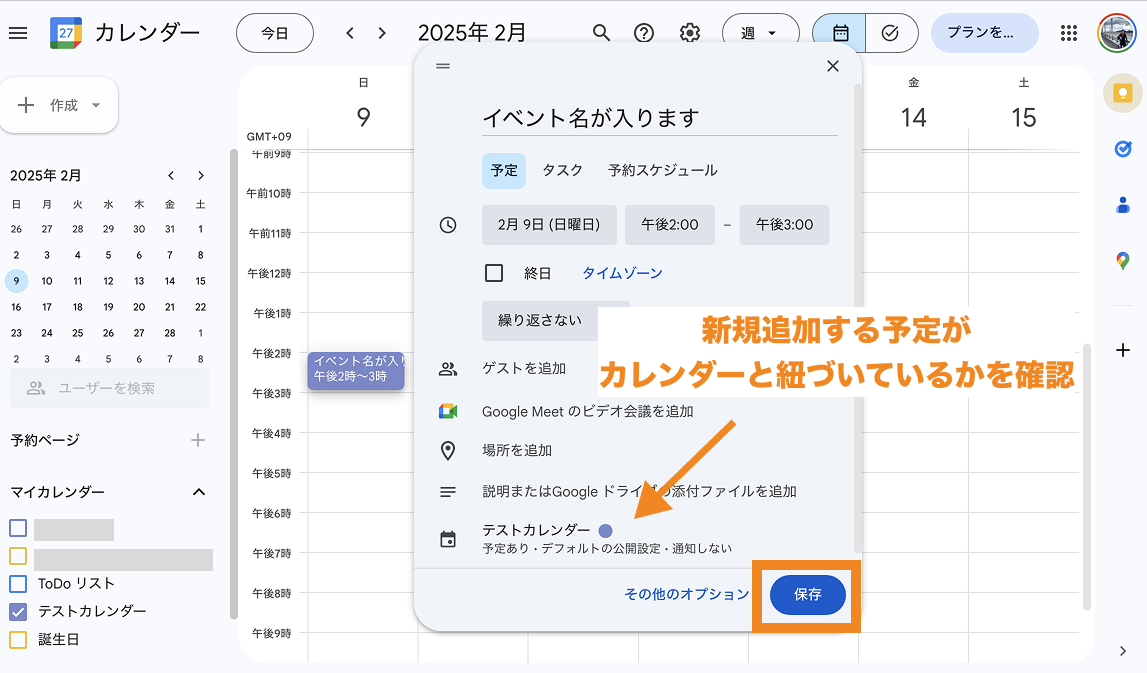Click the 保存 button
The image size is (1147, 673).
point(807,595)
